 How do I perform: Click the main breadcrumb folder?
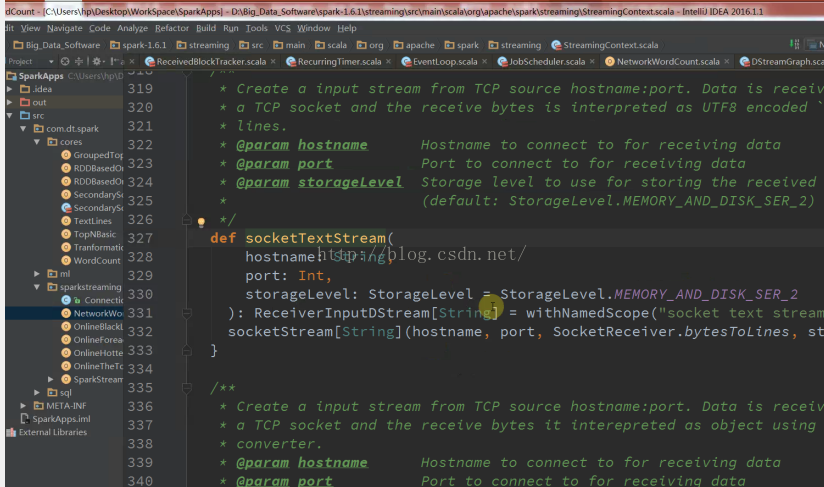click(289, 45)
